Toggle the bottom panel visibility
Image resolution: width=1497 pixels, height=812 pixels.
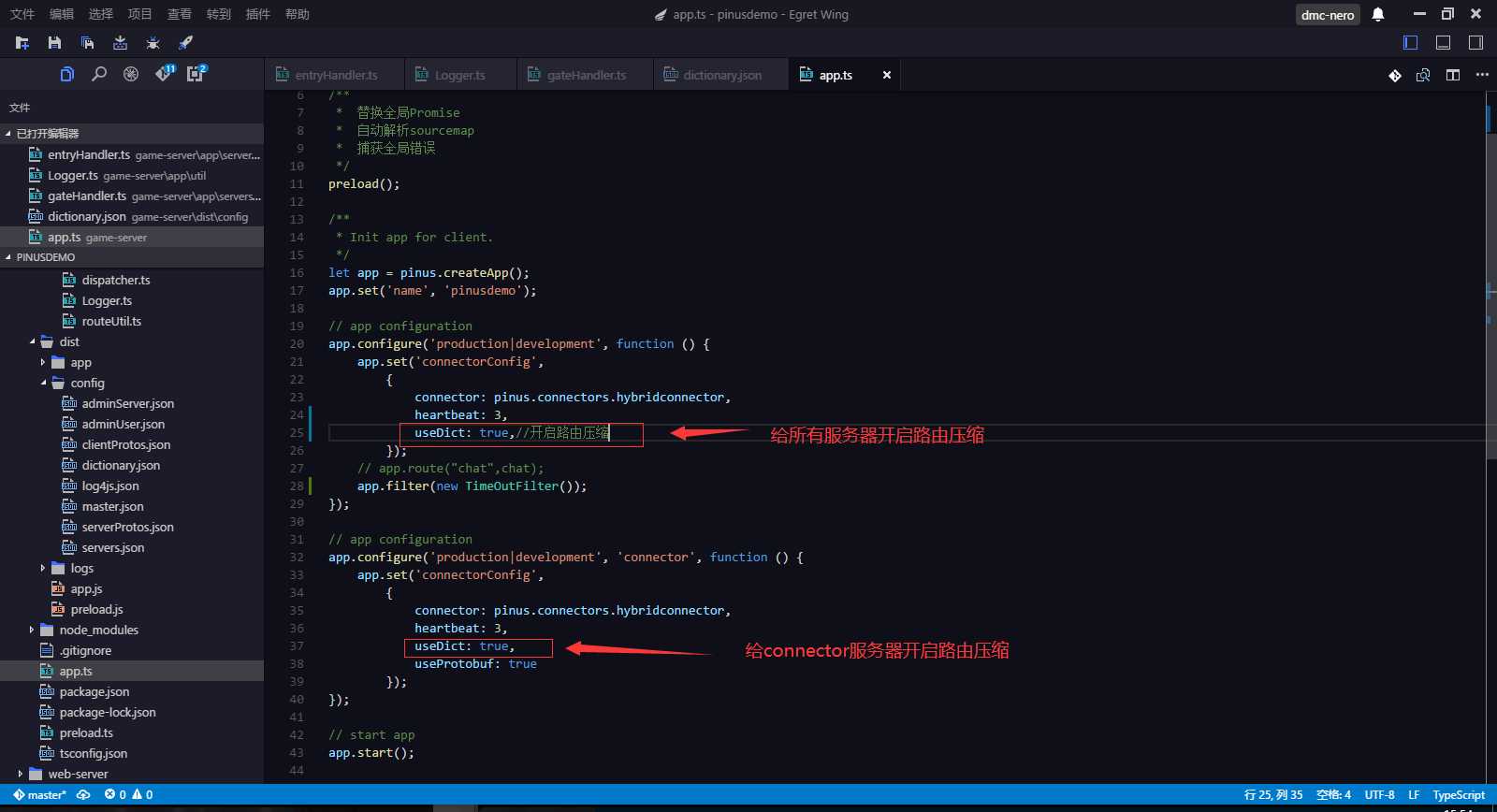pos(1444,43)
